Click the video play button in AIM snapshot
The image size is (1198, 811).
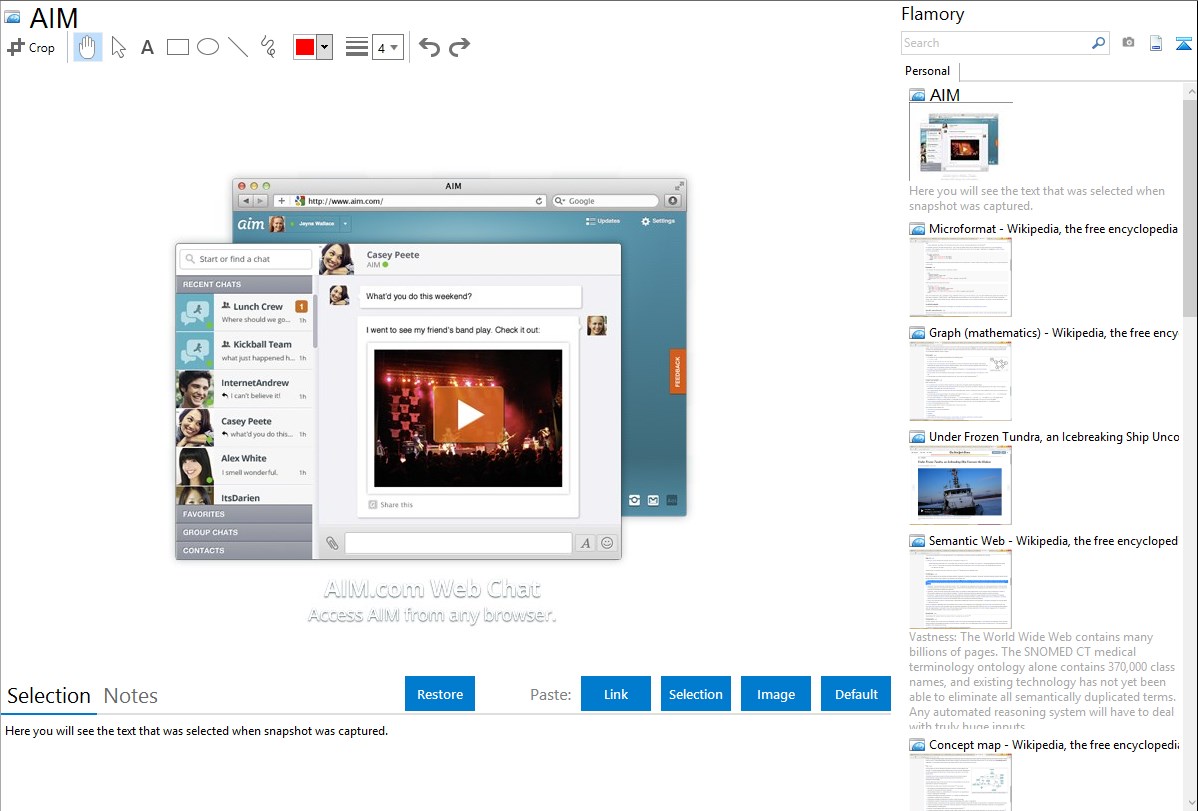(x=468, y=414)
